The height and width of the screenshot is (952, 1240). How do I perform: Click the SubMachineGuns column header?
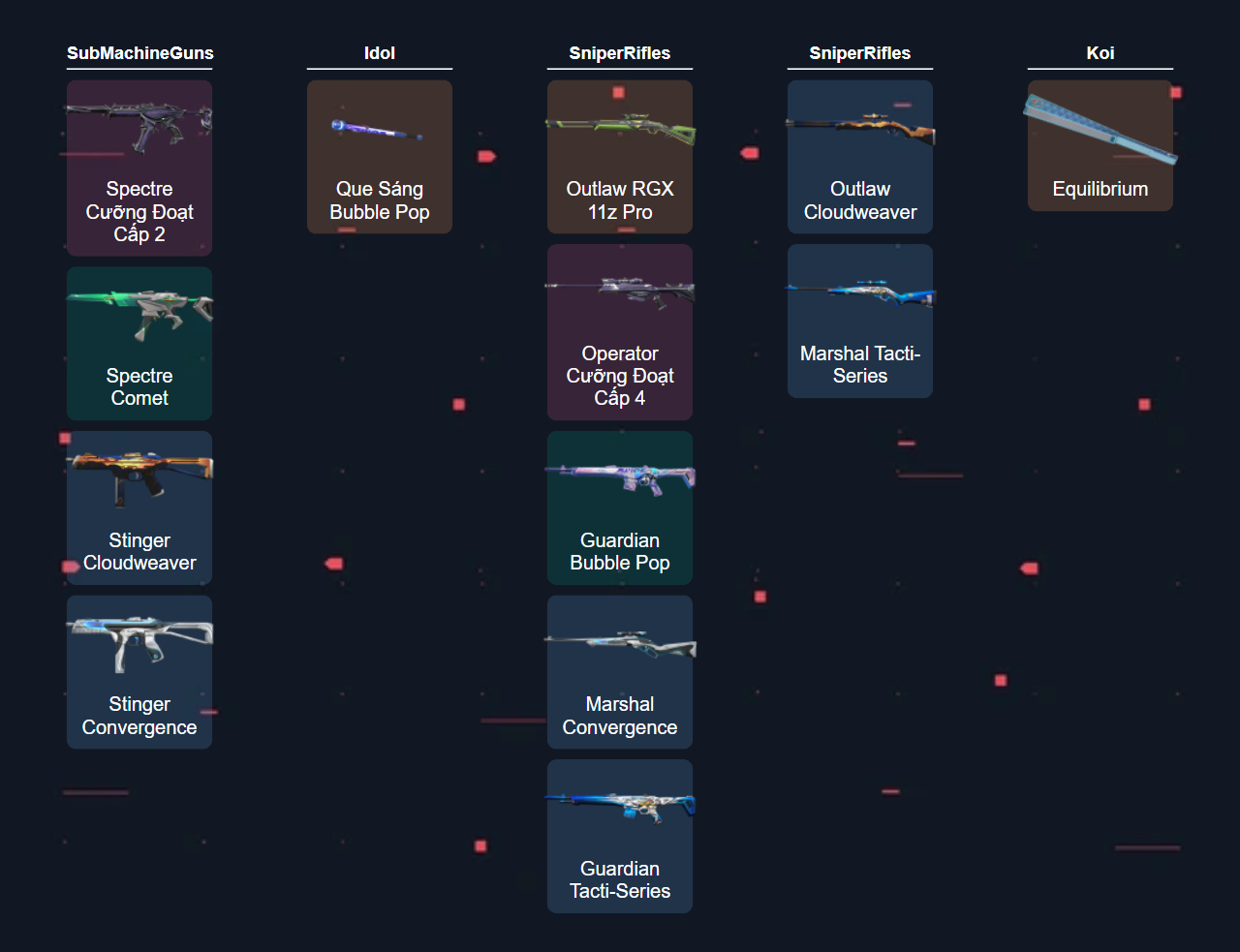click(139, 53)
